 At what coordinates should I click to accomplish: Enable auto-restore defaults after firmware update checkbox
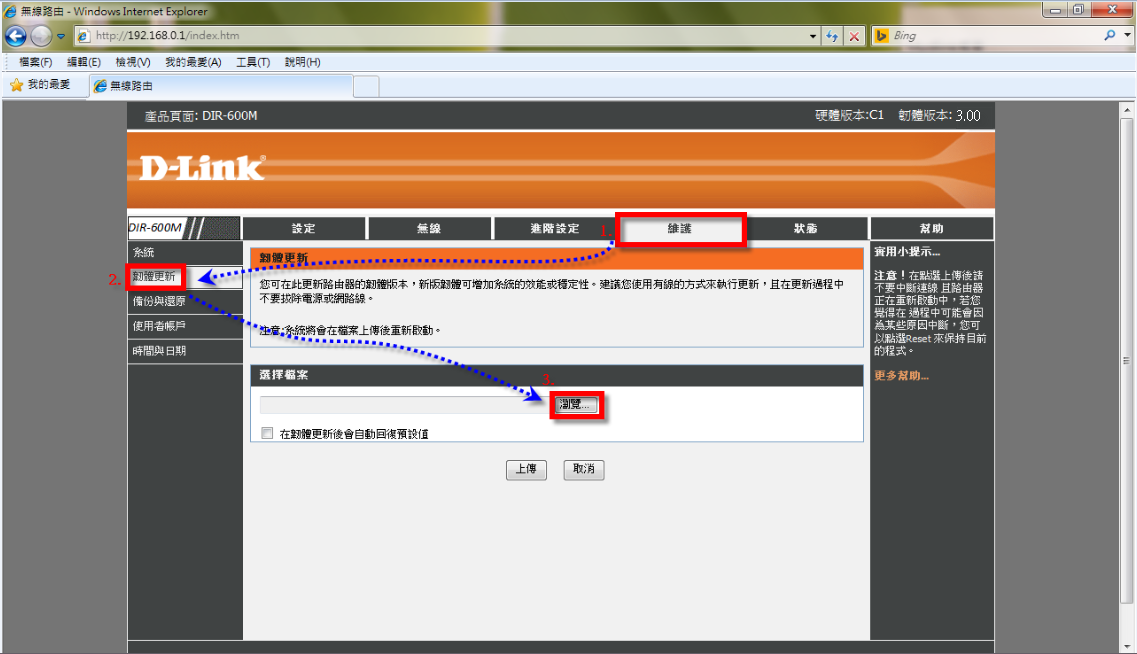pyautogui.click(x=267, y=434)
